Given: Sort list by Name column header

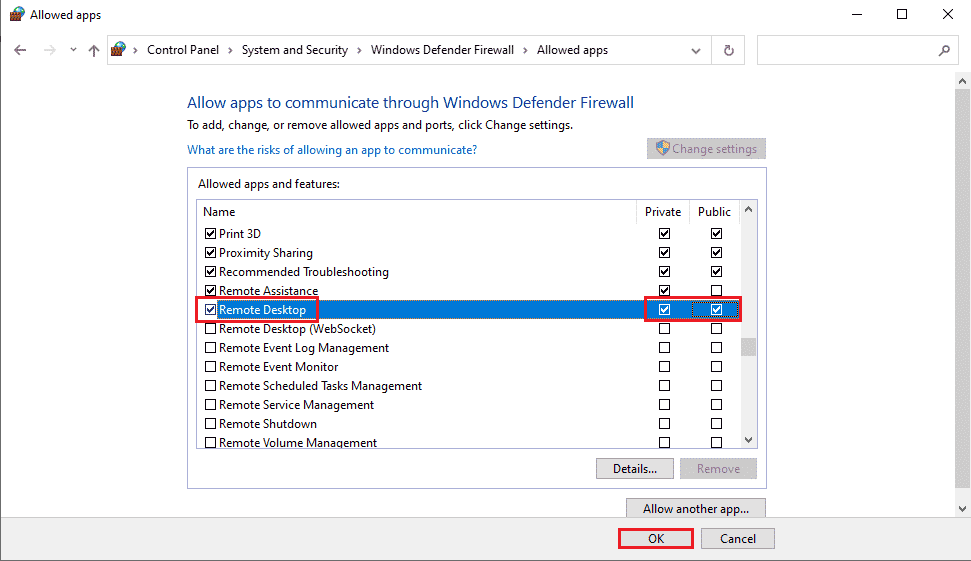Looking at the screenshot, I should (219, 212).
